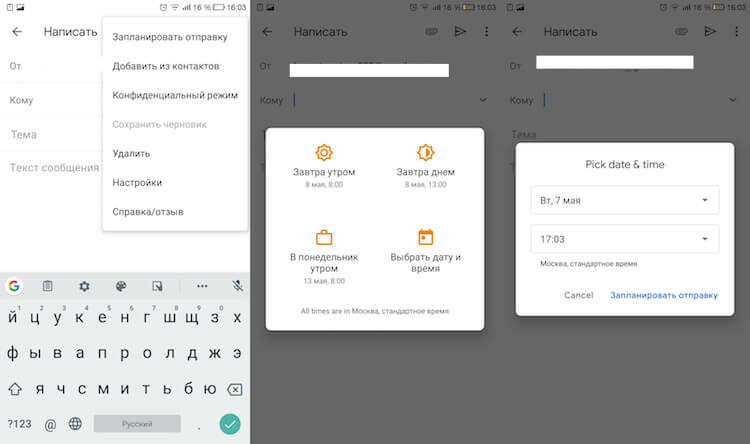Switch to ?123 symbols keyboard
Viewport: 750px width, 444px height.
[x=19, y=423]
